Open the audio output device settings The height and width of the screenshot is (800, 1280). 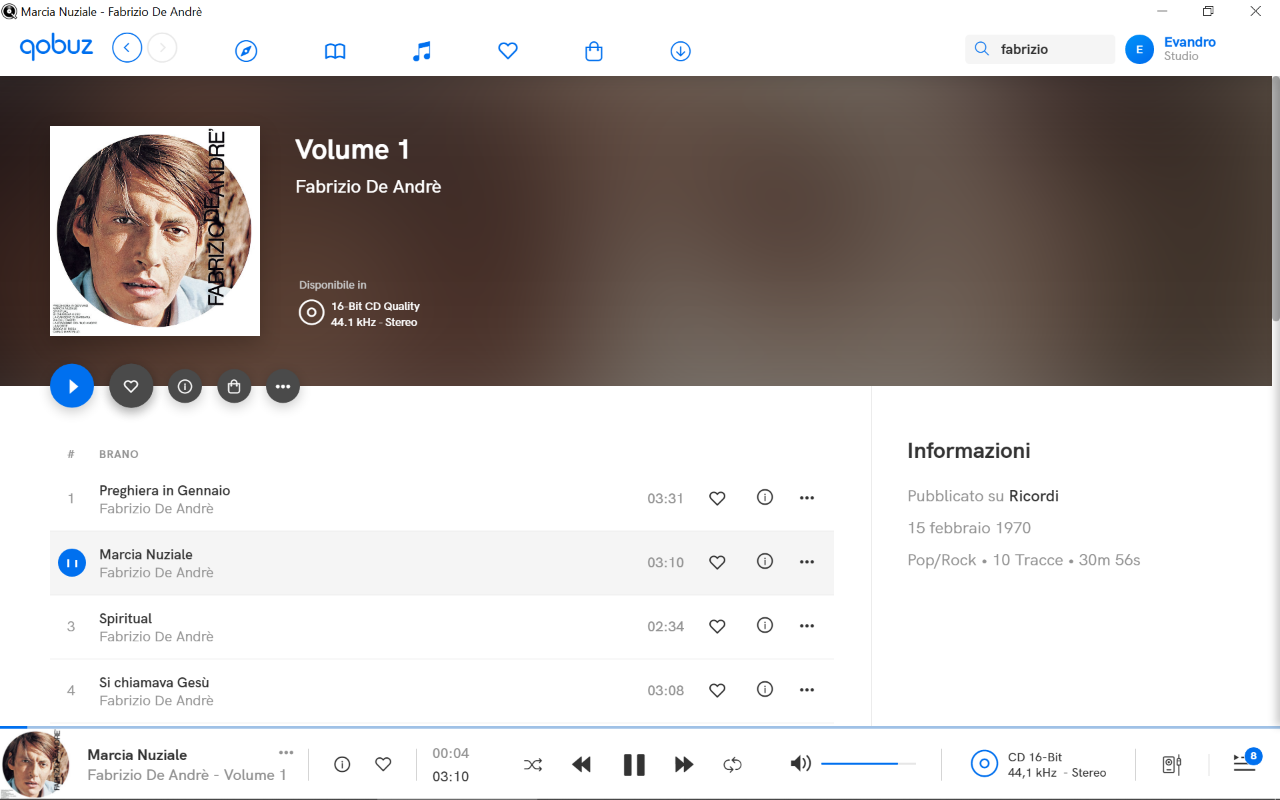(1172, 765)
